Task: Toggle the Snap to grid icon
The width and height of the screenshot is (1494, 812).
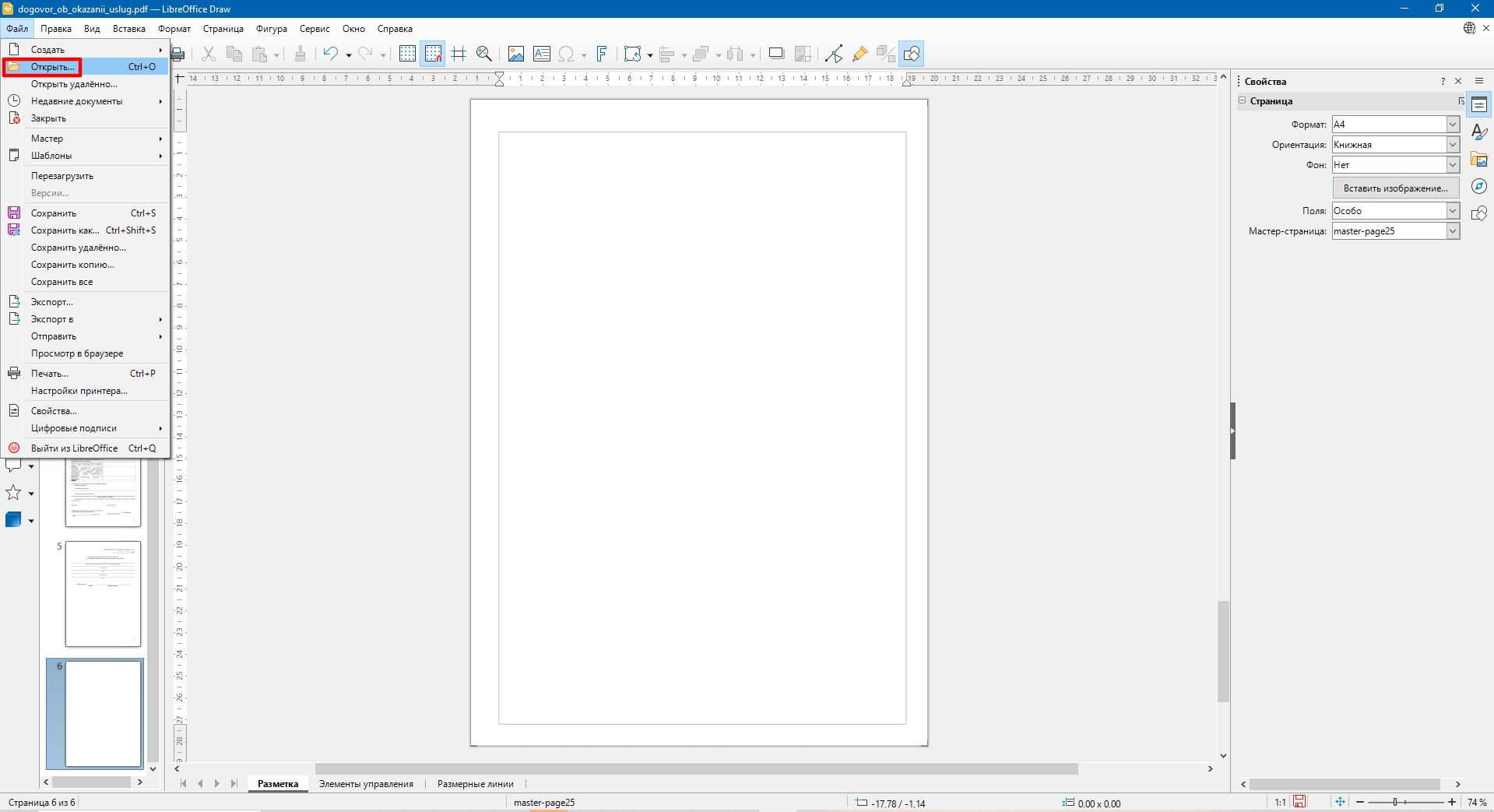Action: click(433, 54)
